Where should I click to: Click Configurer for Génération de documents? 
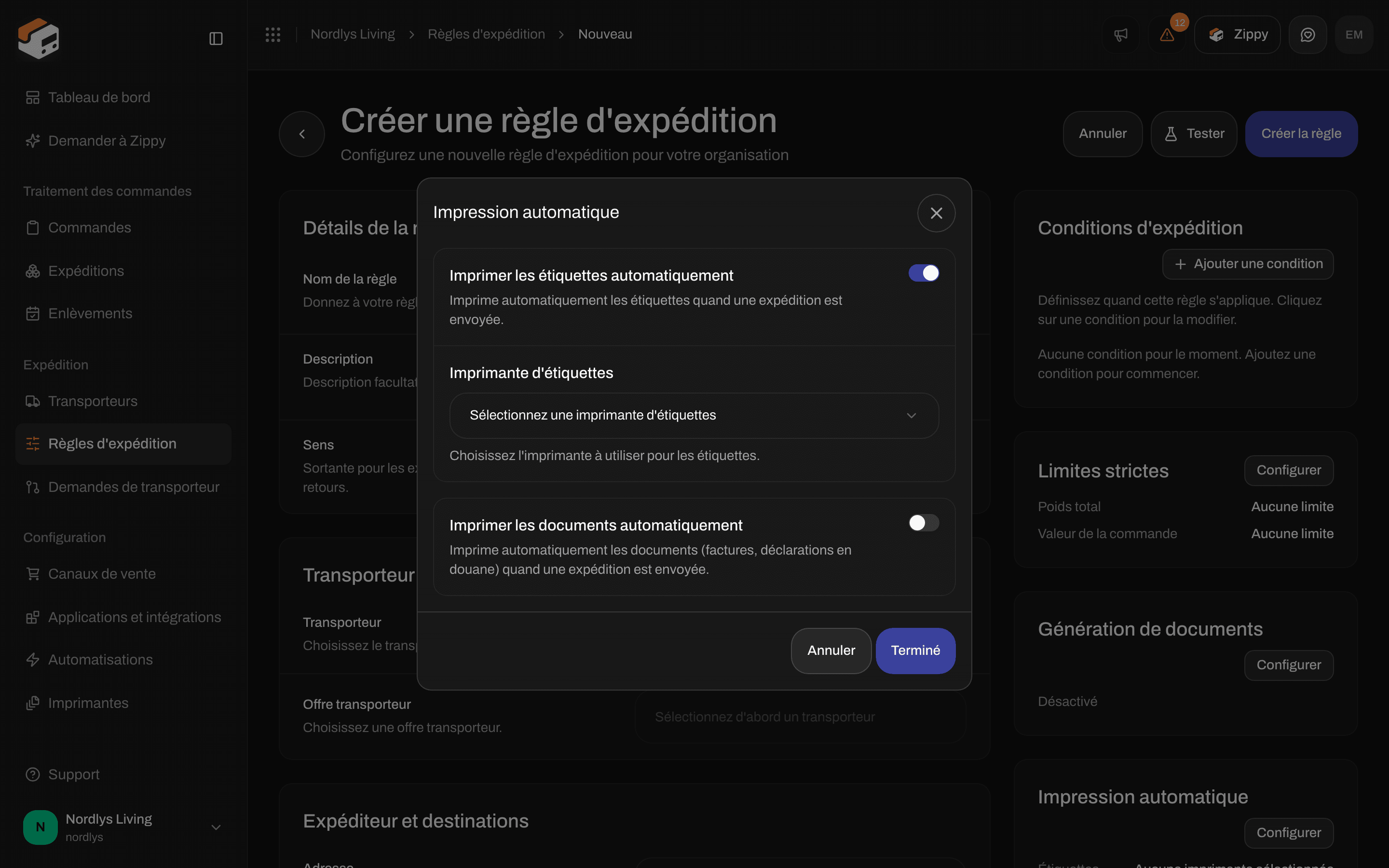pyautogui.click(x=1289, y=665)
